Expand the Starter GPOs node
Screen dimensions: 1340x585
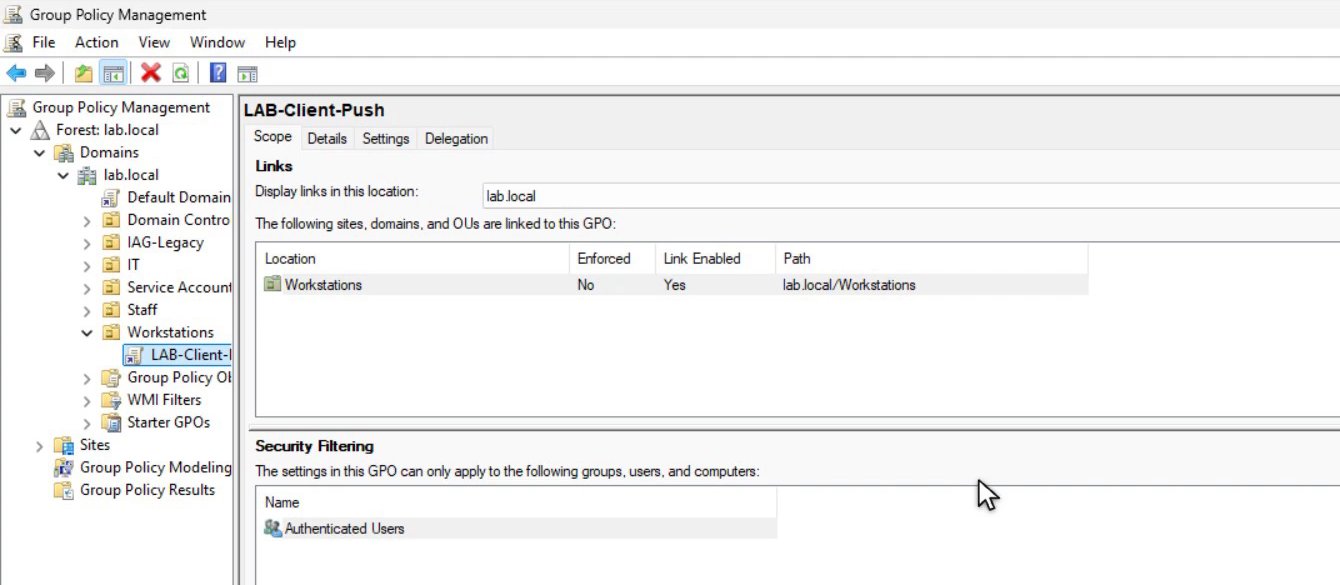[x=88, y=423]
